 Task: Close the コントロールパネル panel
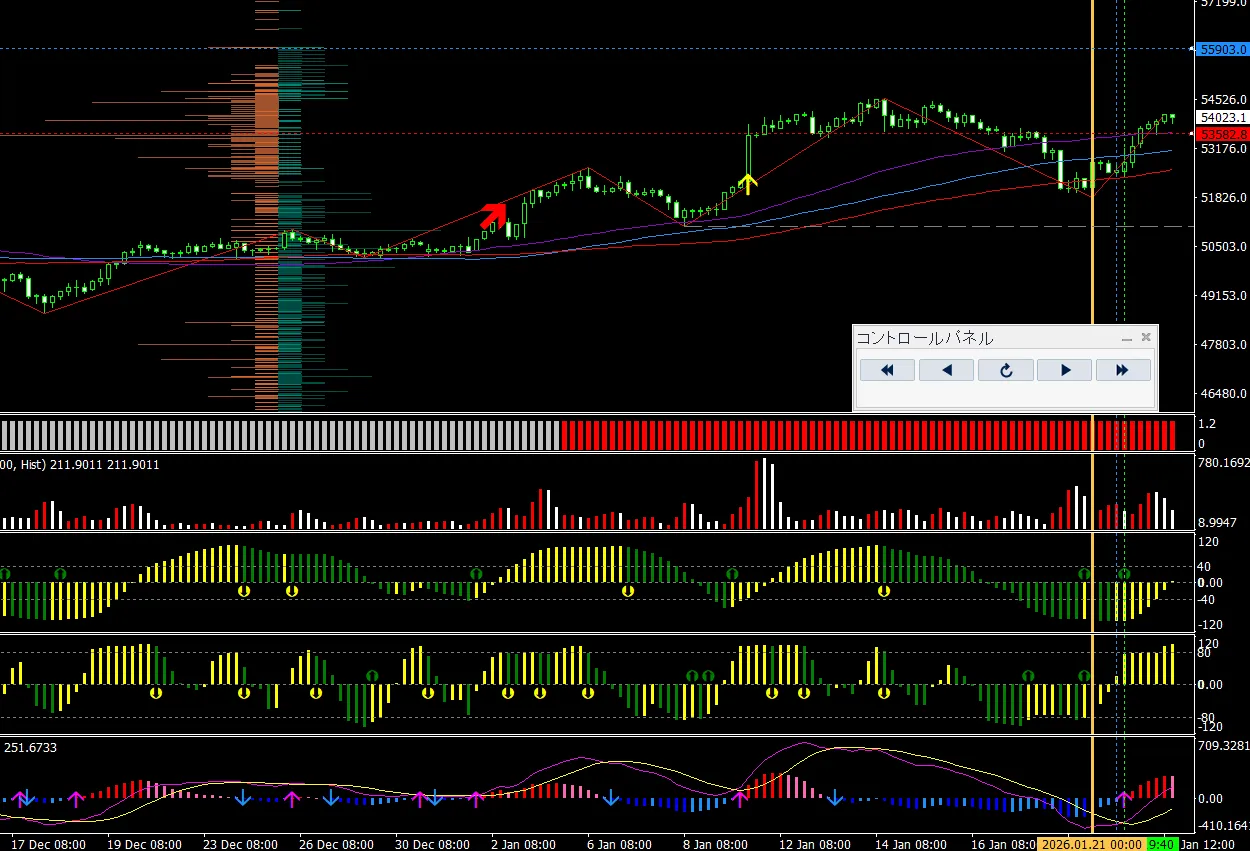pos(1146,338)
